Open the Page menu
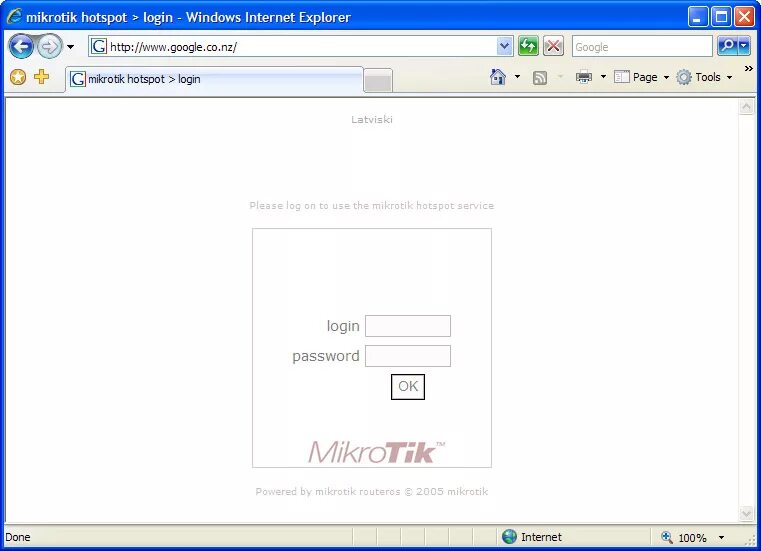The image size is (761, 551). point(641,77)
